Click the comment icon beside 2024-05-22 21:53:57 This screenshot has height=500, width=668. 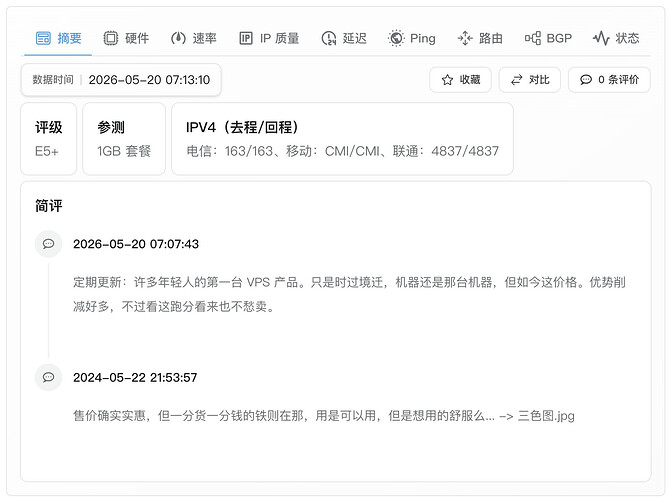[49, 377]
